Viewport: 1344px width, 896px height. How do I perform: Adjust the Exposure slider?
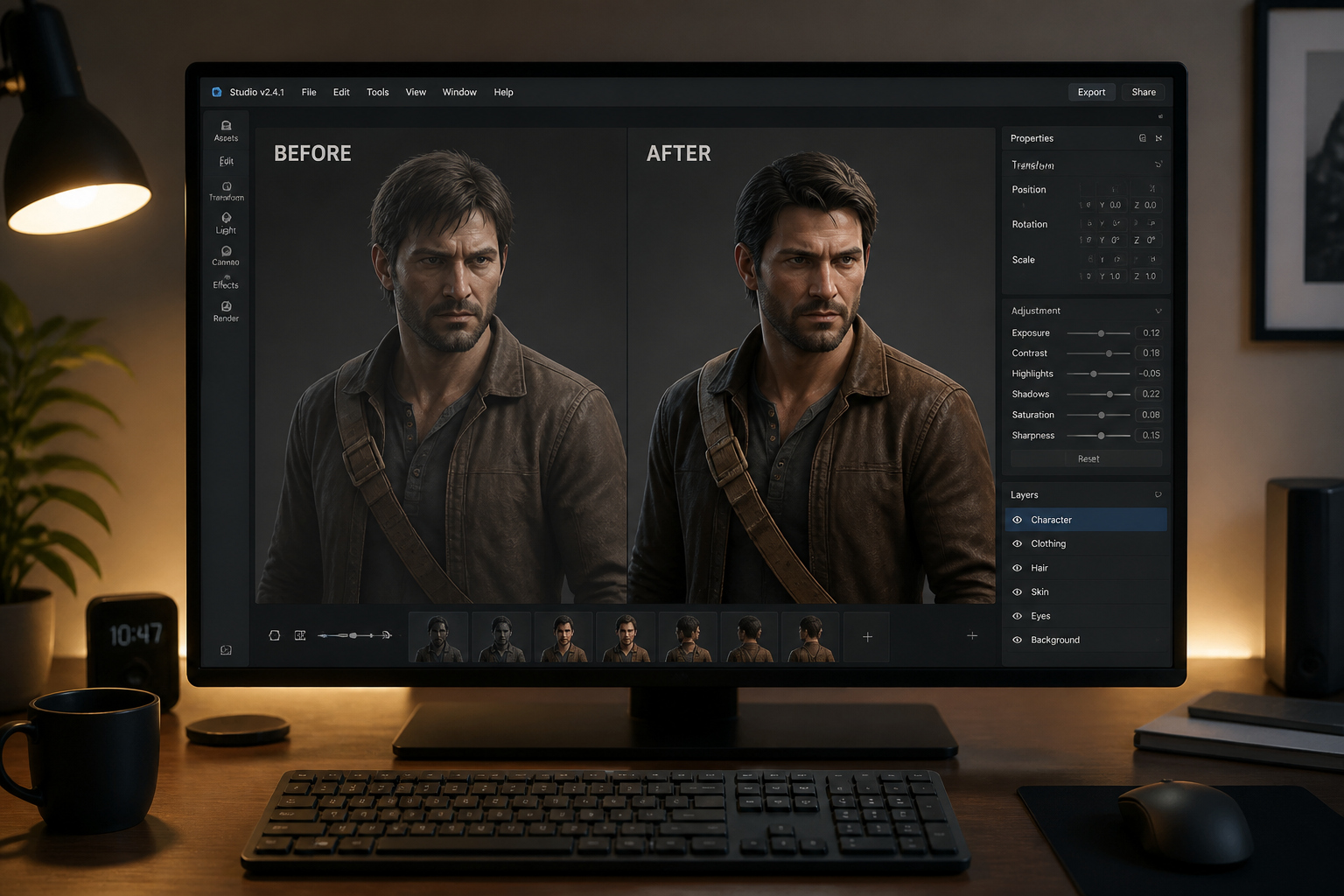pyautogui.click(x=1098, y=333)
